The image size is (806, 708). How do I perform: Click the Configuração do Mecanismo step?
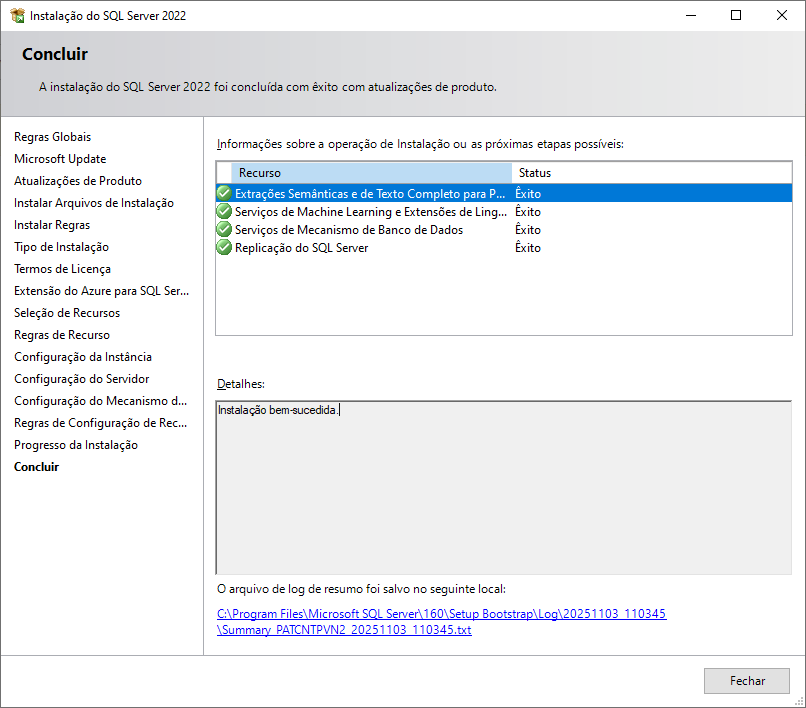(100, 401)
